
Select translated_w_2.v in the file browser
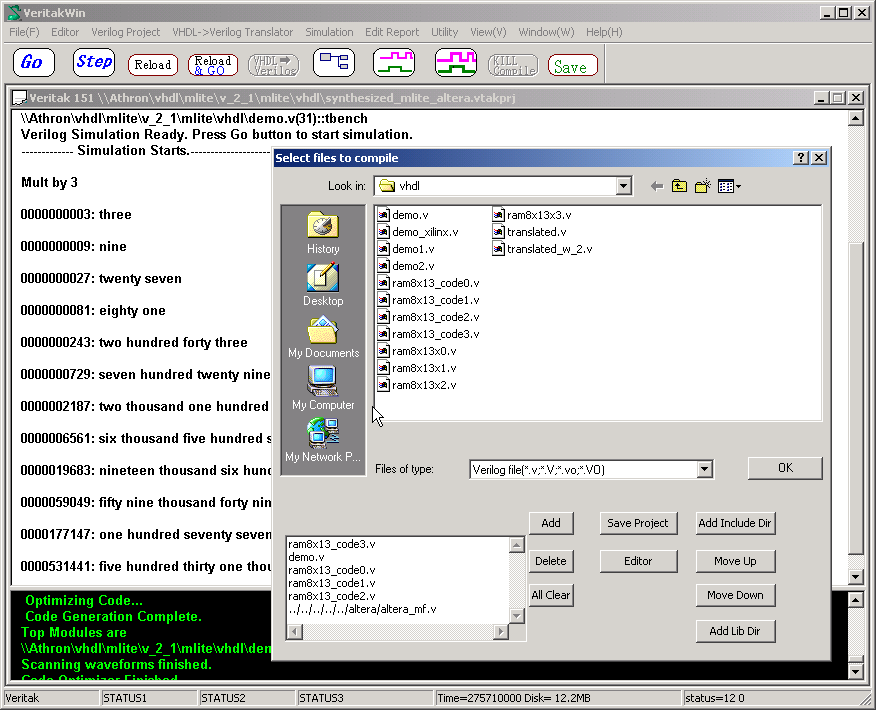(x=543, y=249)
